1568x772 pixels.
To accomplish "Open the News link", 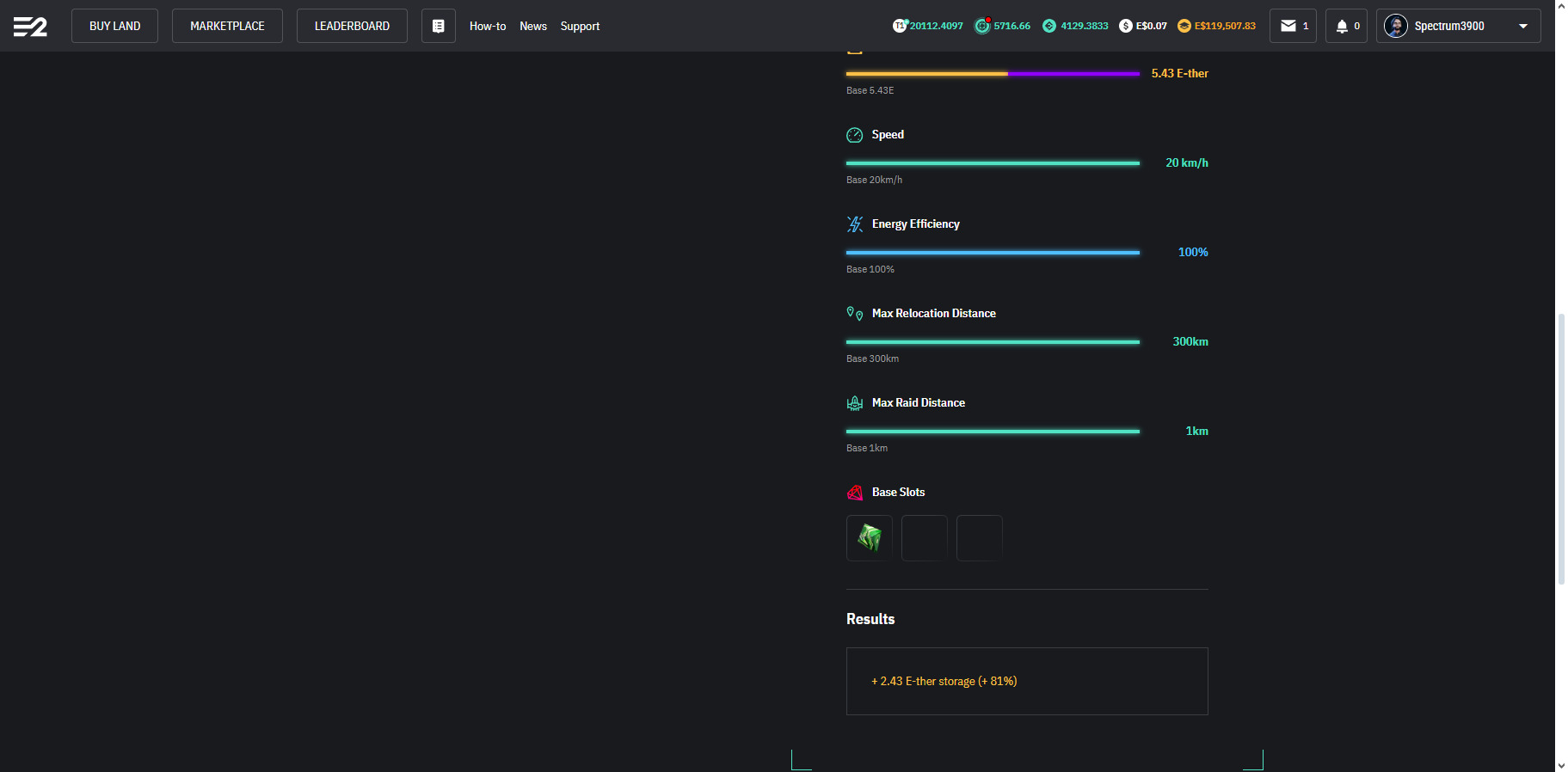I will pos(533,26).
